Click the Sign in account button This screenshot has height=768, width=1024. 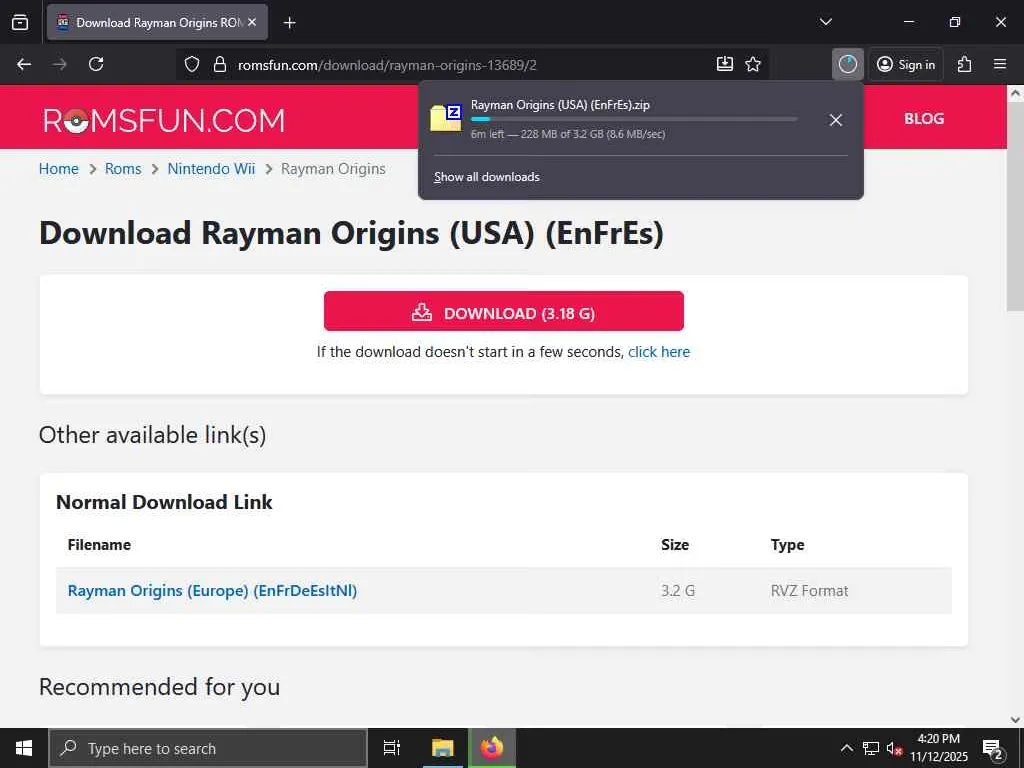(x=906, y=64)
